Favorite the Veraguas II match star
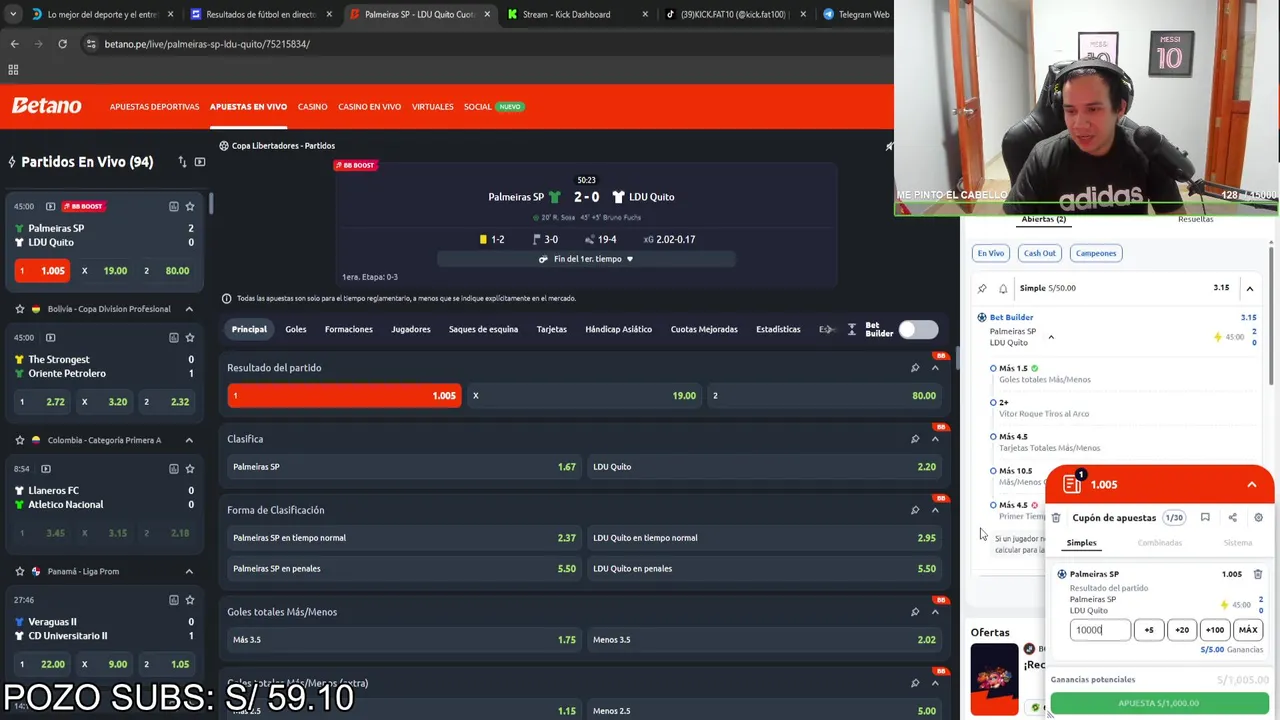Screen dimensions: 1280x720 click(x=189, y=599)
